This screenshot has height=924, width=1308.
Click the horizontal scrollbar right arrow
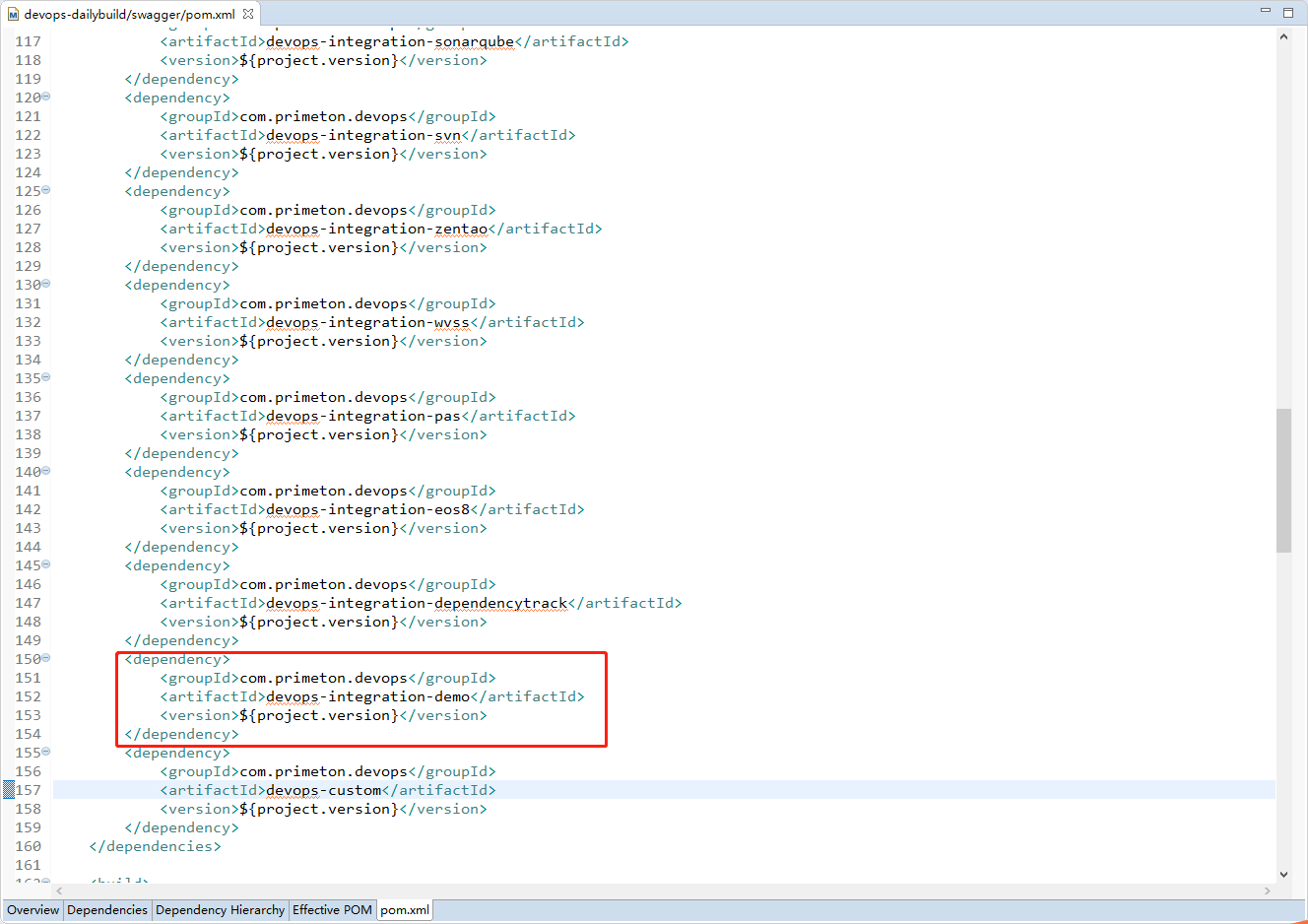point(1267,891)
